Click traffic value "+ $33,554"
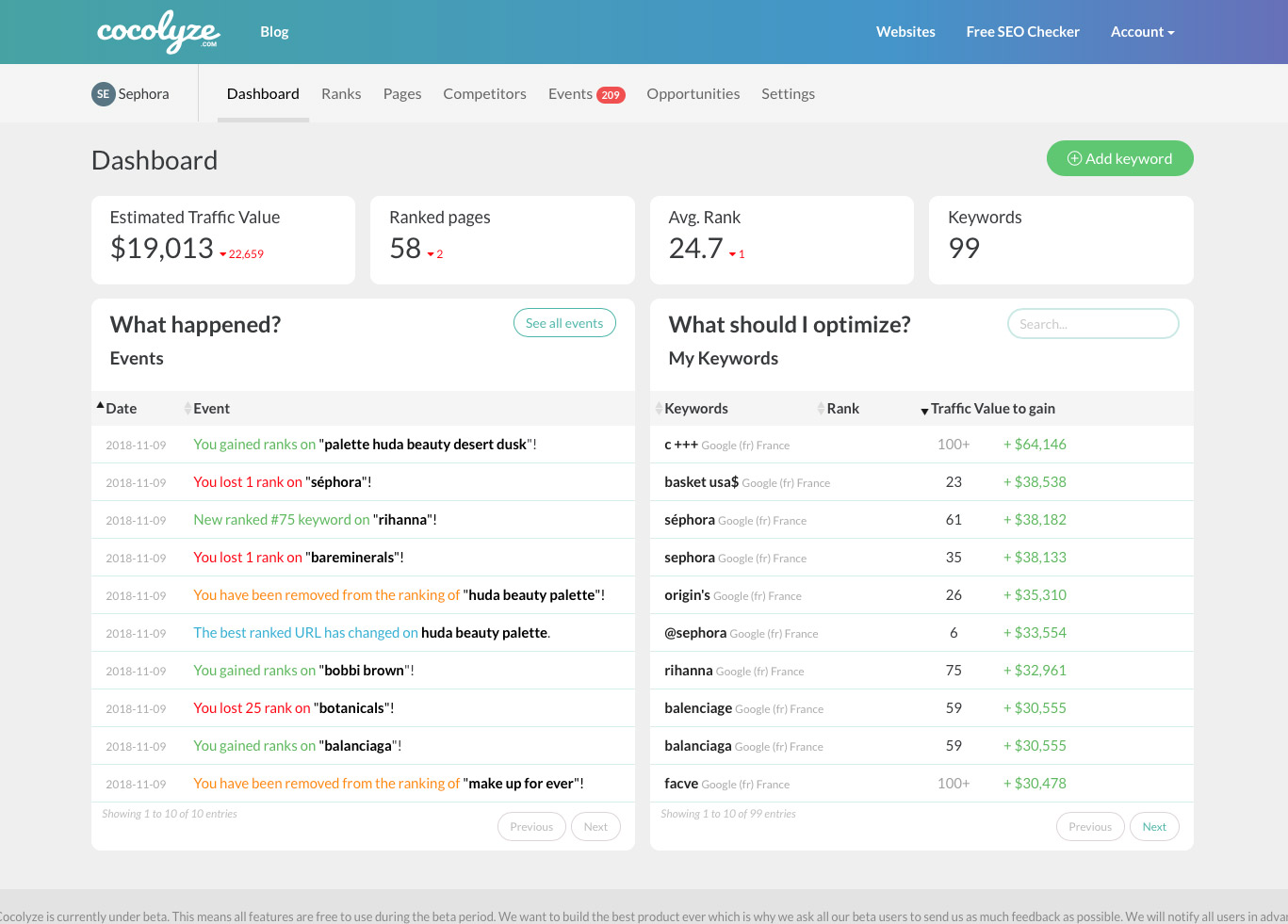 pos(1035,633)
